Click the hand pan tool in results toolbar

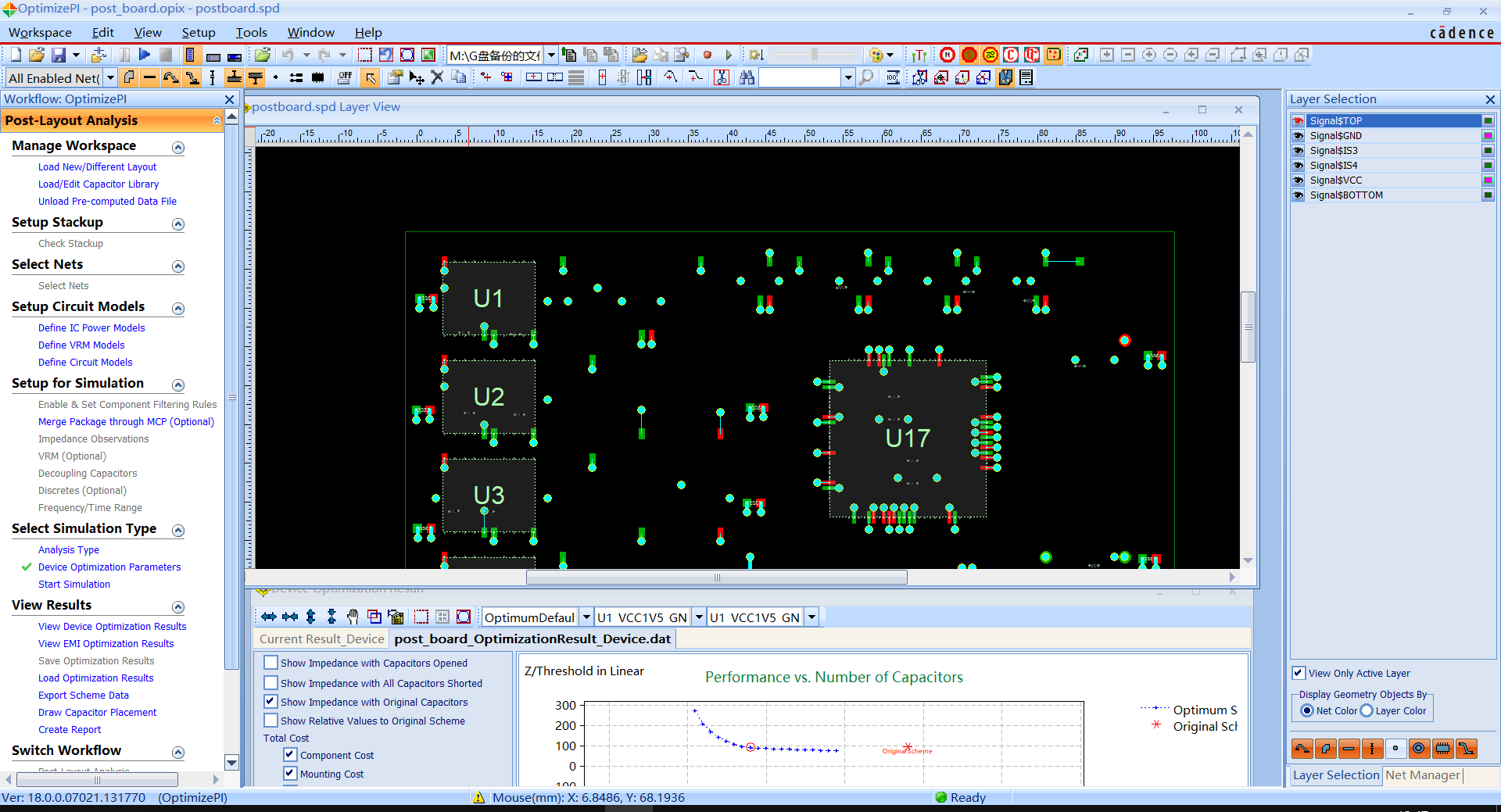(353, 617)
